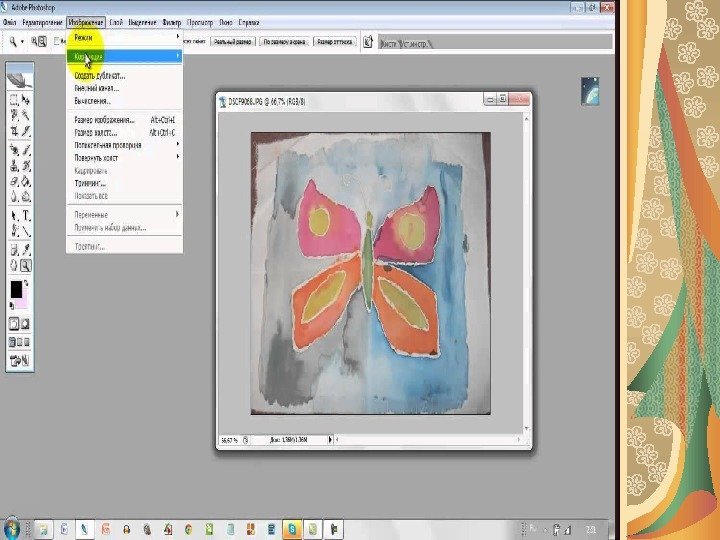Click the Jump to ImageReady icon
The width and height of the screenshot is (720, 540).
point(20,361)
